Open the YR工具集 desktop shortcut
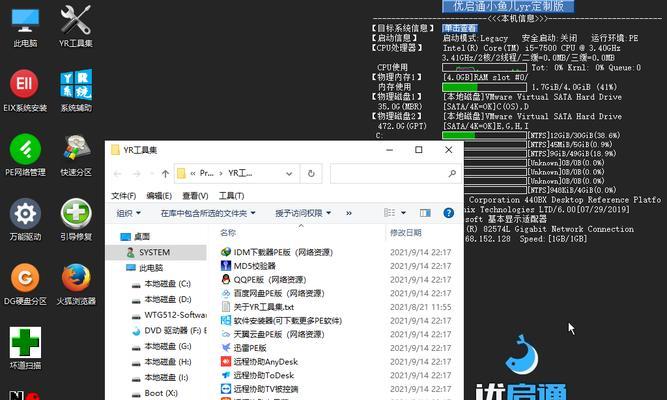Screen dimensions: 667x400 (x=76, y=27)
